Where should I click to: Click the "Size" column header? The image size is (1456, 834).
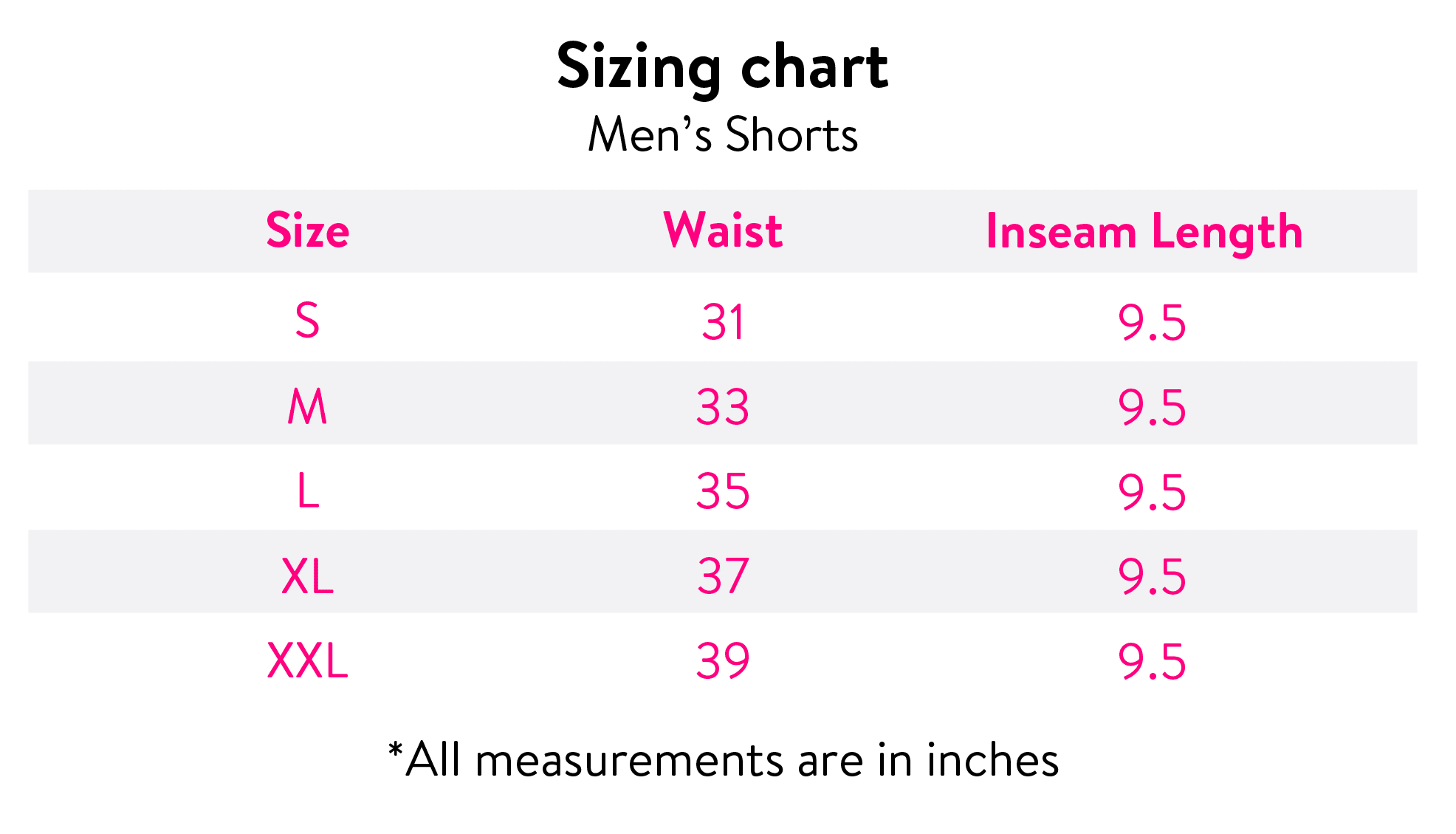click(307, 230)
